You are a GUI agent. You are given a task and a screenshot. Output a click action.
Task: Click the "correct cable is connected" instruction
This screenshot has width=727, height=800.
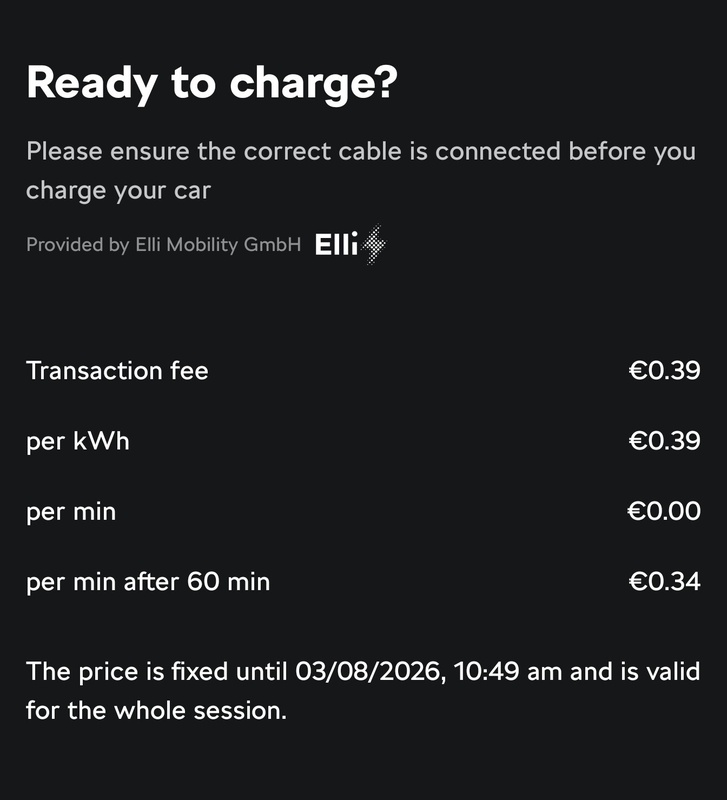click(x=402, y=152)
